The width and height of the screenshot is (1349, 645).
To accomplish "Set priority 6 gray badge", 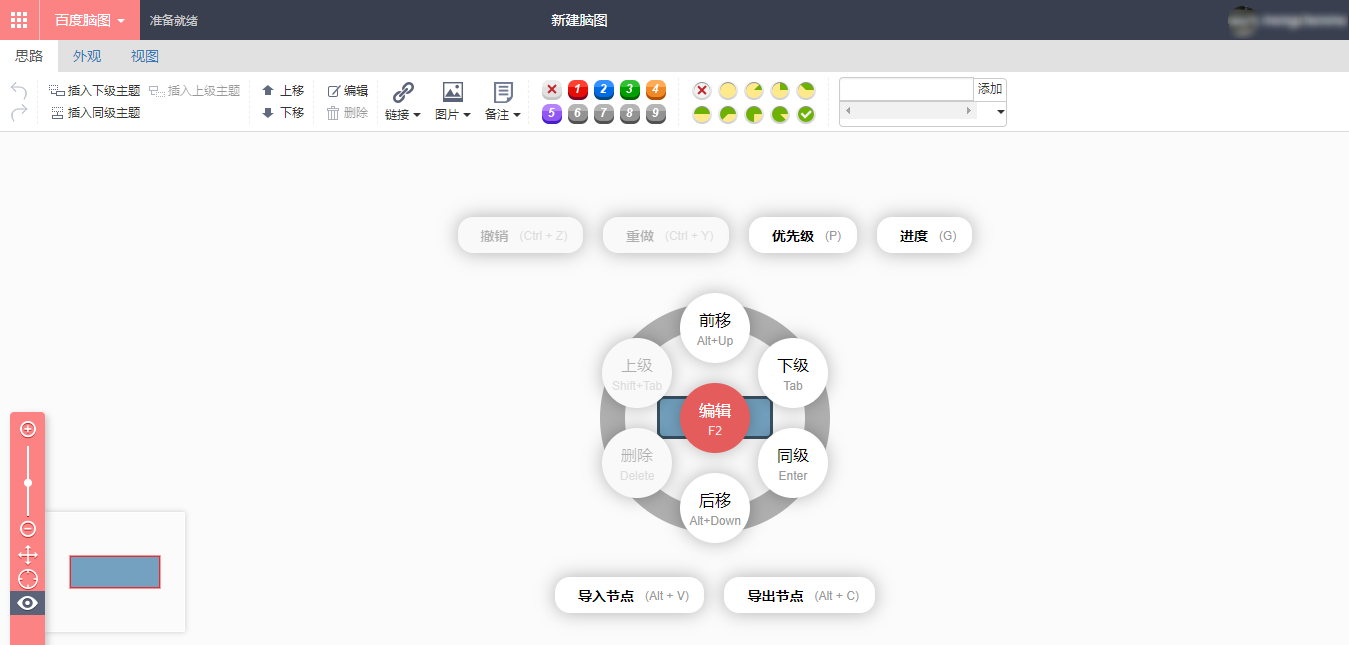I will pos(578,114).
